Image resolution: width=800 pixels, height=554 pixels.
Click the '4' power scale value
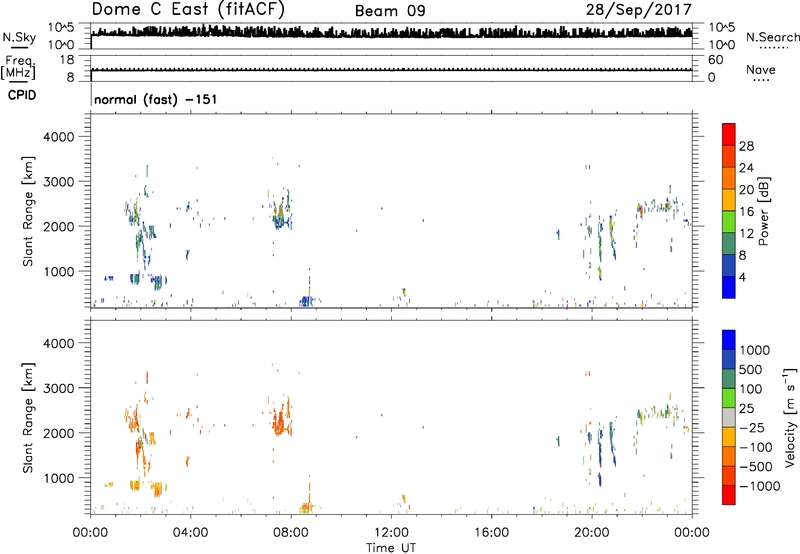742,277
